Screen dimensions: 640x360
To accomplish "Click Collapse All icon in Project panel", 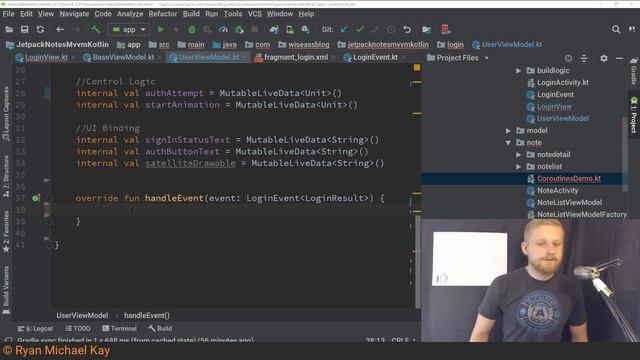I will 584,58.
